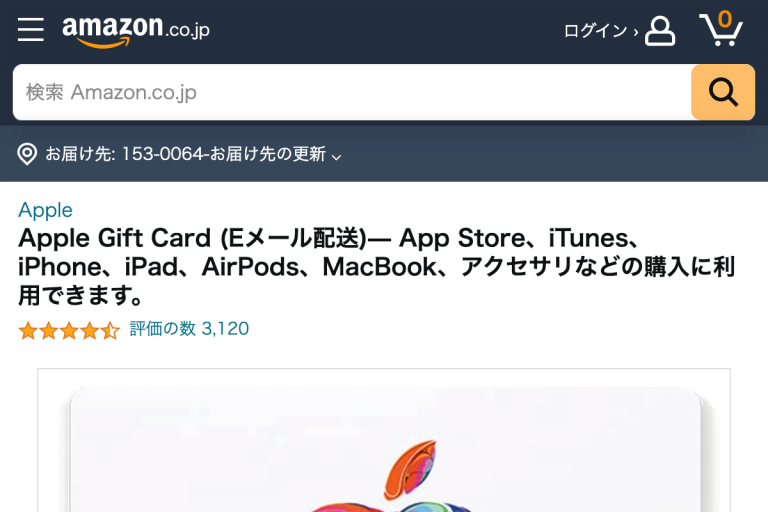Click the Apple Gift Card product title
The width and height of the screenshot is (768, 512).
tap(376, 266)
